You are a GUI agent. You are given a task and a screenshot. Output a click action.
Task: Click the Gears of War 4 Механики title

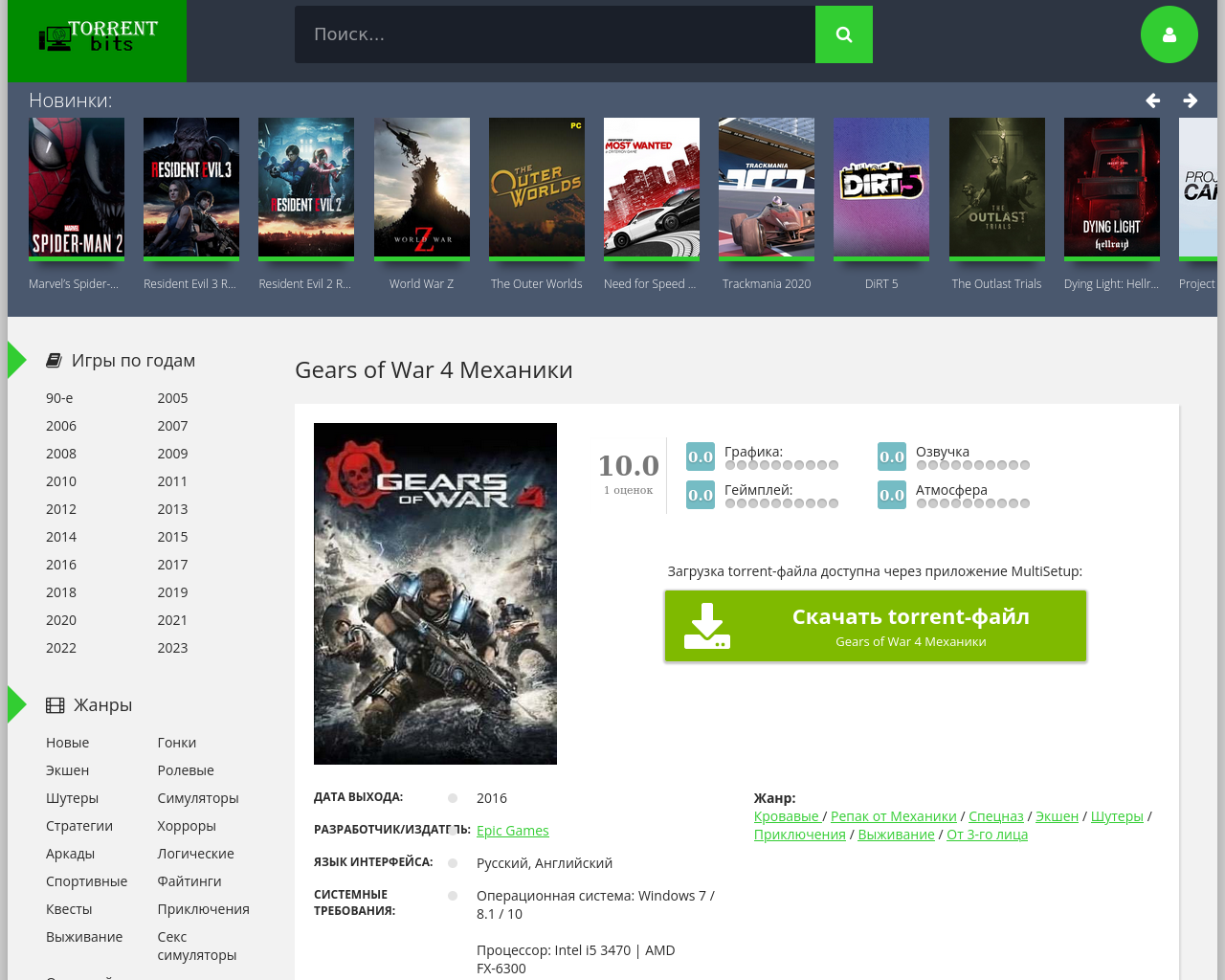(434, 370)
